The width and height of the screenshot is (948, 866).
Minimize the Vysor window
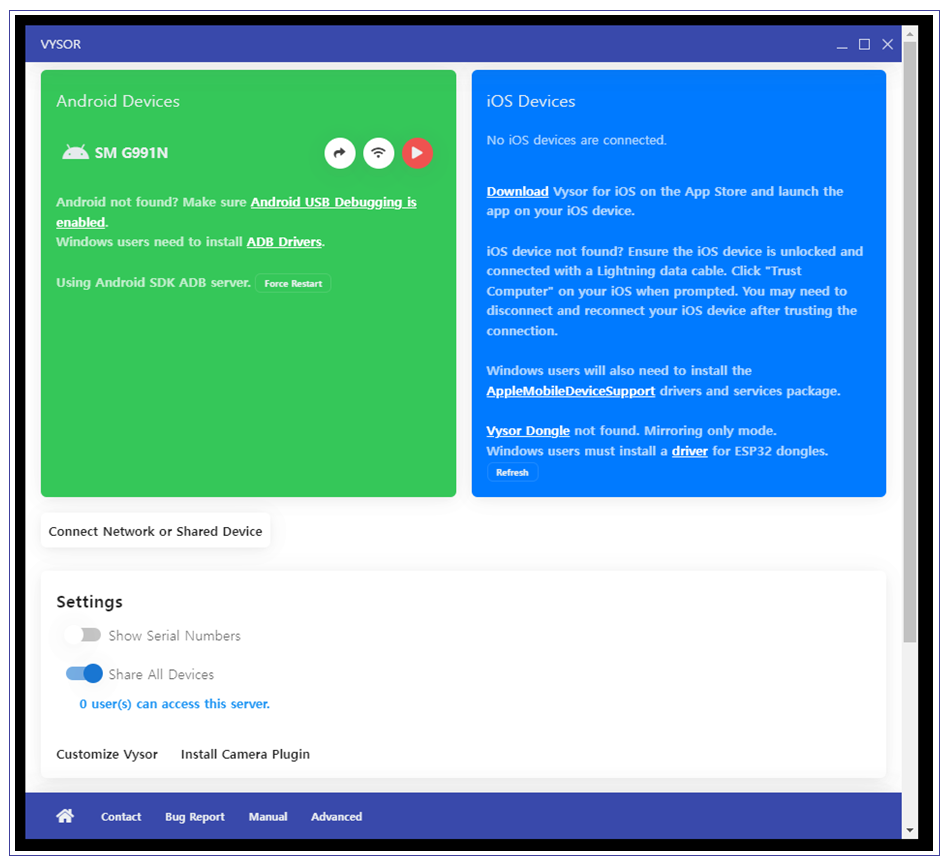tap(842, 45)
